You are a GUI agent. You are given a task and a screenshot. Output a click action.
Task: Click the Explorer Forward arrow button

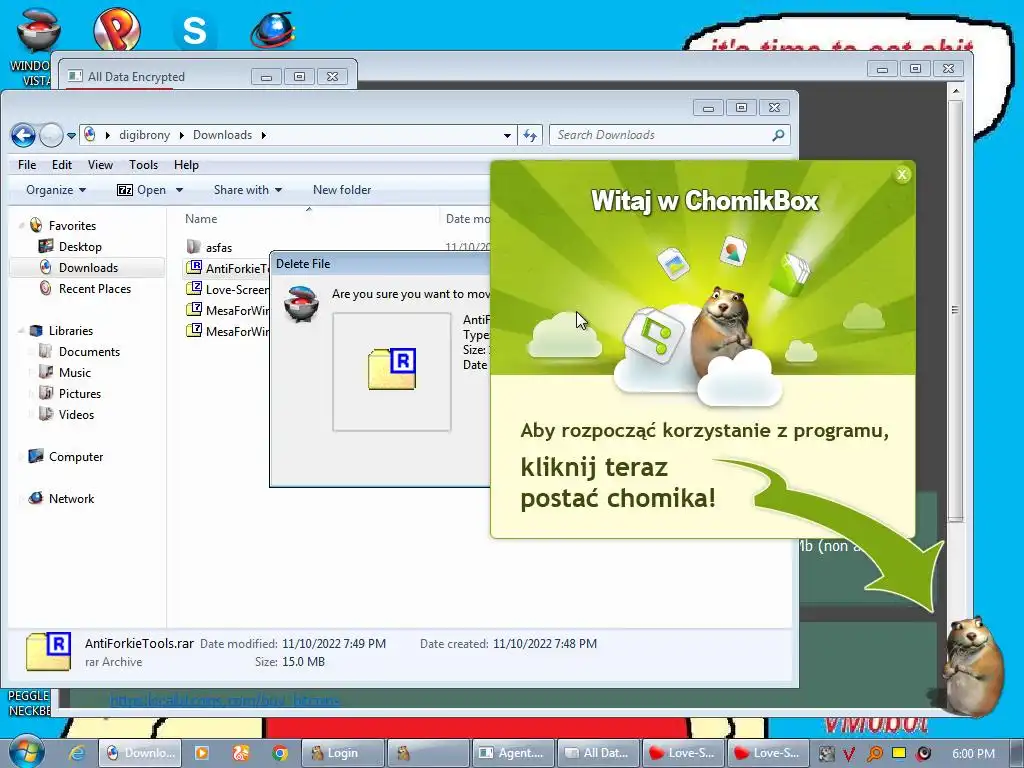tap(51, 135)
